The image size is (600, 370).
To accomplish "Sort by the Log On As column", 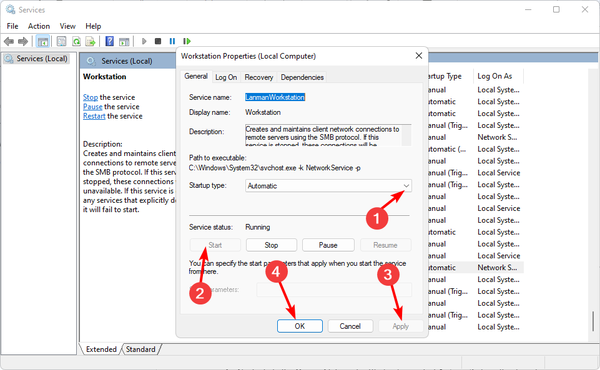I will click(x=498, y=76).
